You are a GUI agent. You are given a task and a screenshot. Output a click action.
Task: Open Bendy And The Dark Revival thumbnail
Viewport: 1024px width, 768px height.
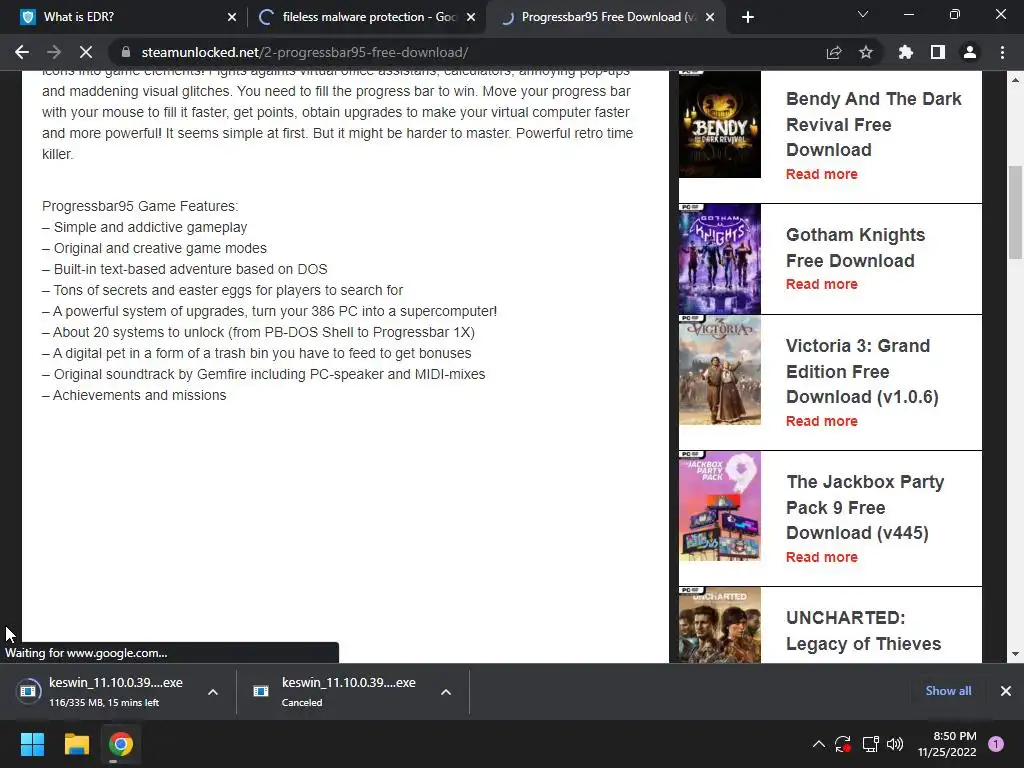[720, 124]
